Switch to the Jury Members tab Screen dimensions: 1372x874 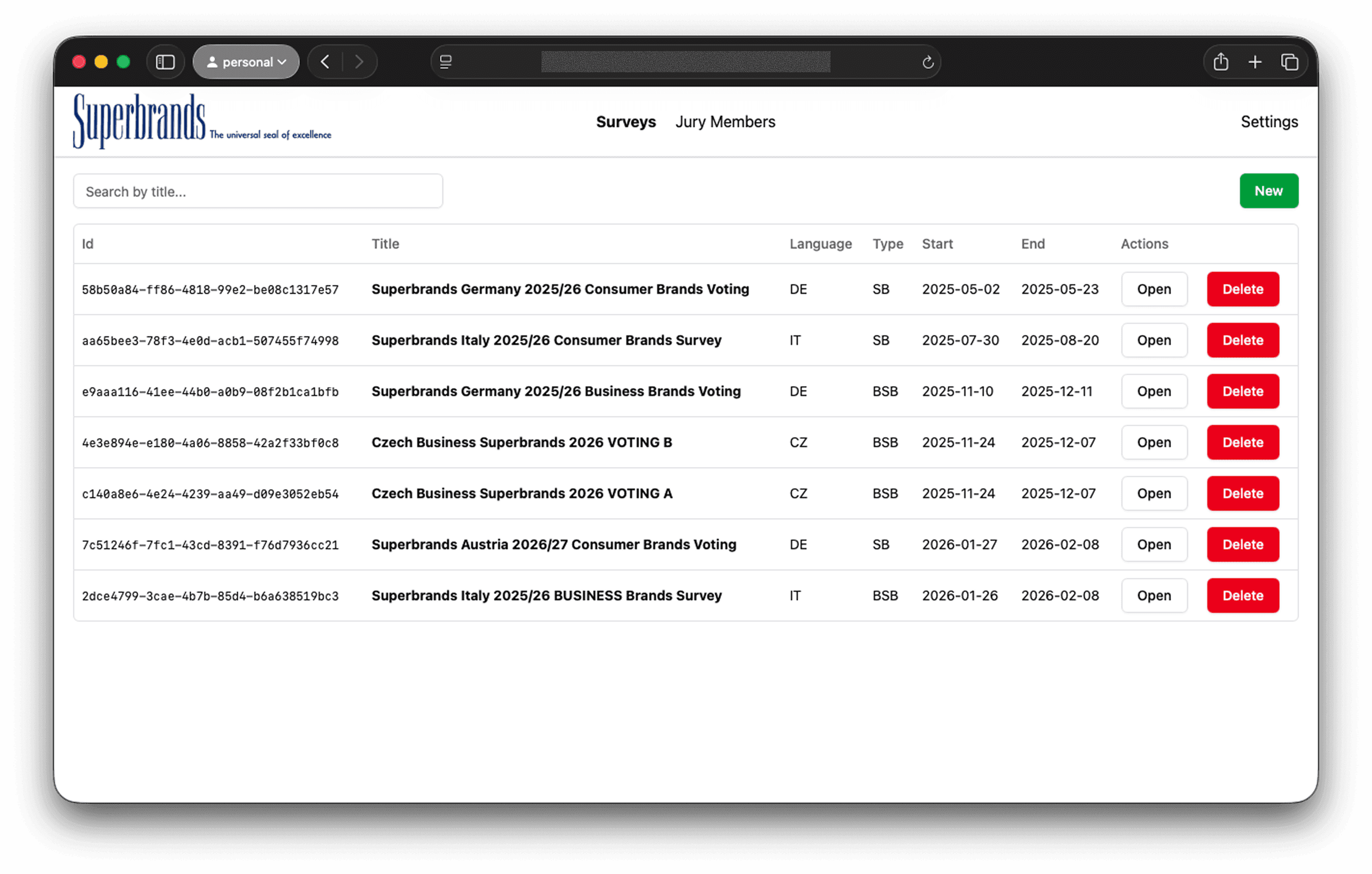(x=725, y=122)
